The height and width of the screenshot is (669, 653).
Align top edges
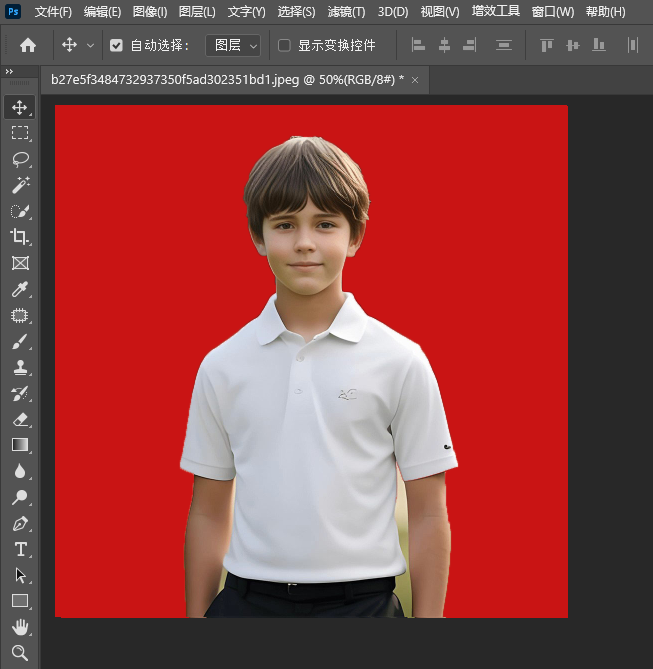pyautogui.click(x=547, y=45)
